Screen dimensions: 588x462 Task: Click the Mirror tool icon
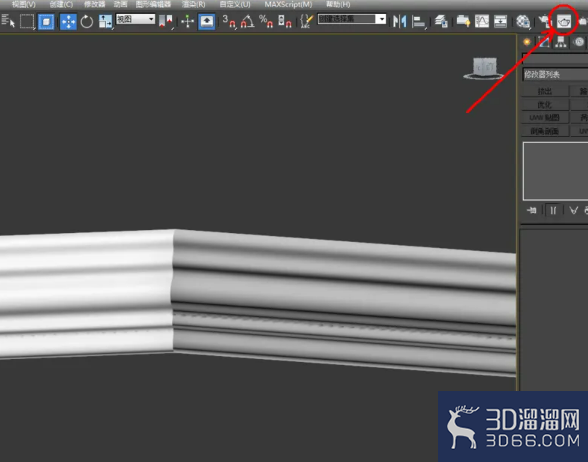(400, 21)
